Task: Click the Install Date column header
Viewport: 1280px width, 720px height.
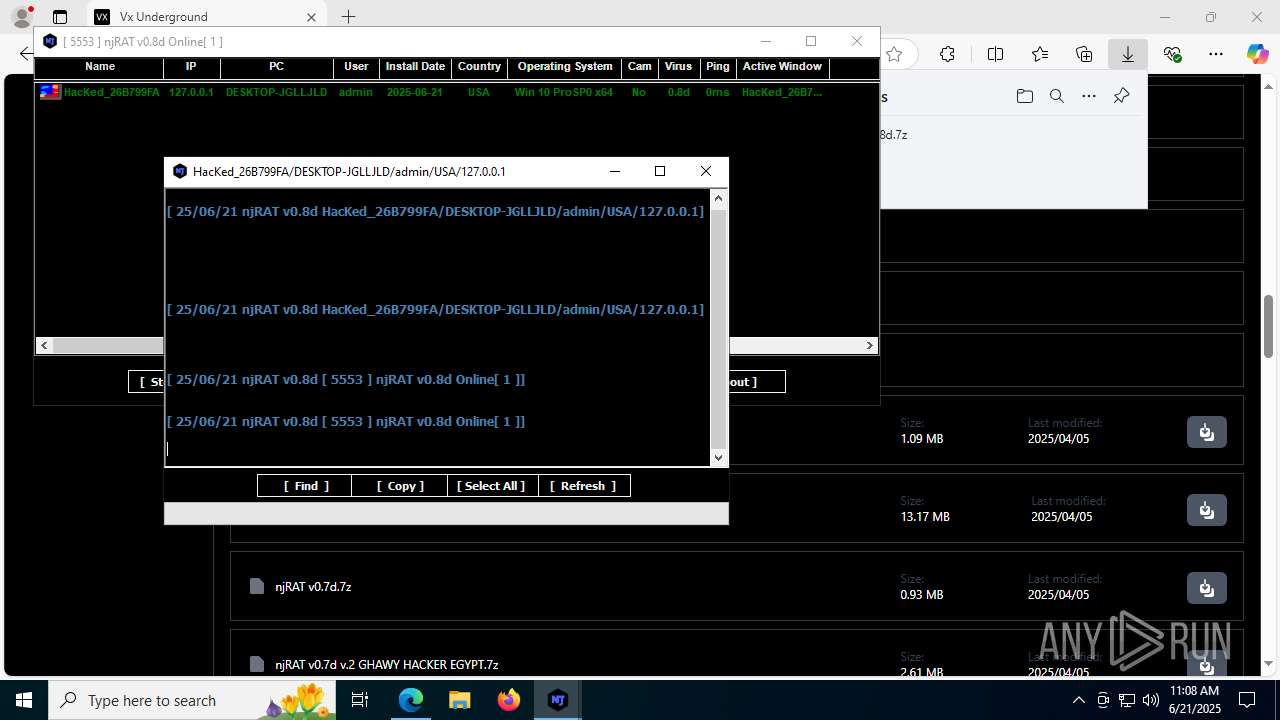Action: pyautogui.click(x=415, y=67)
